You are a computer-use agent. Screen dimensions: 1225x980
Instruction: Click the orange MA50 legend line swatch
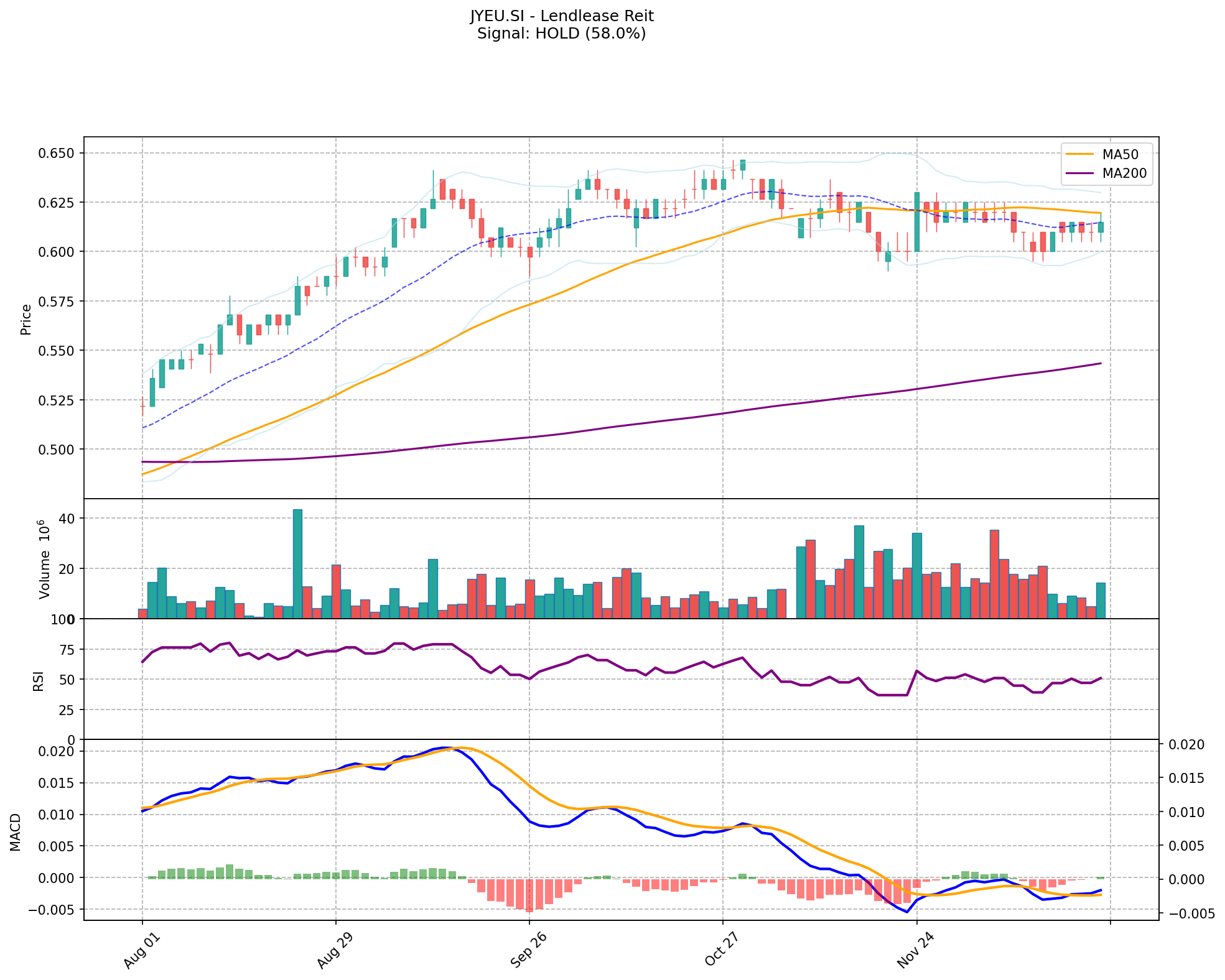click(1079, 154)
